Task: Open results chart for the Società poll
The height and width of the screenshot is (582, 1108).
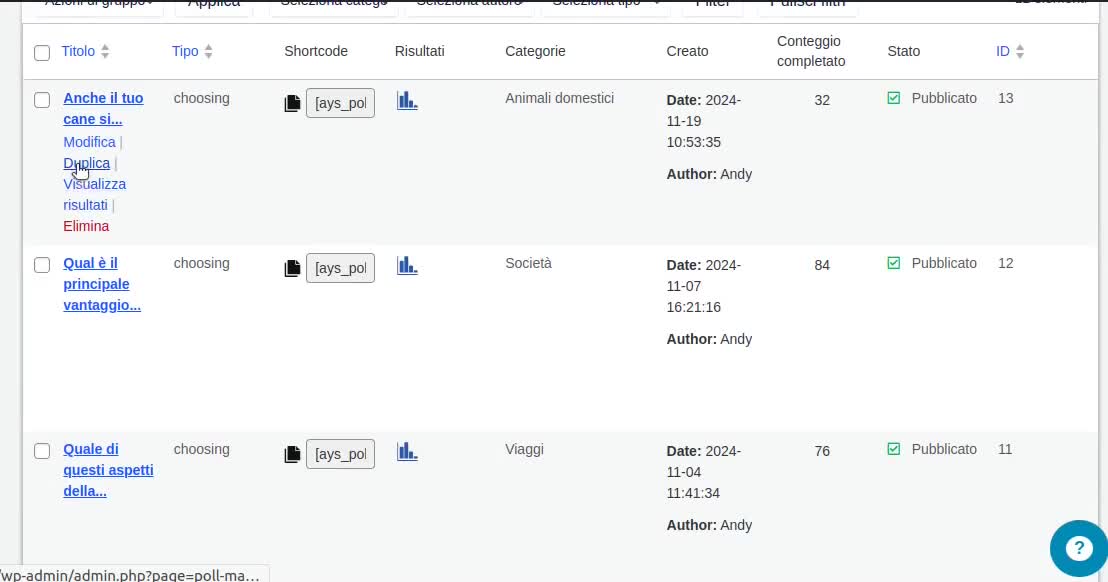Action: click(407, 265)
